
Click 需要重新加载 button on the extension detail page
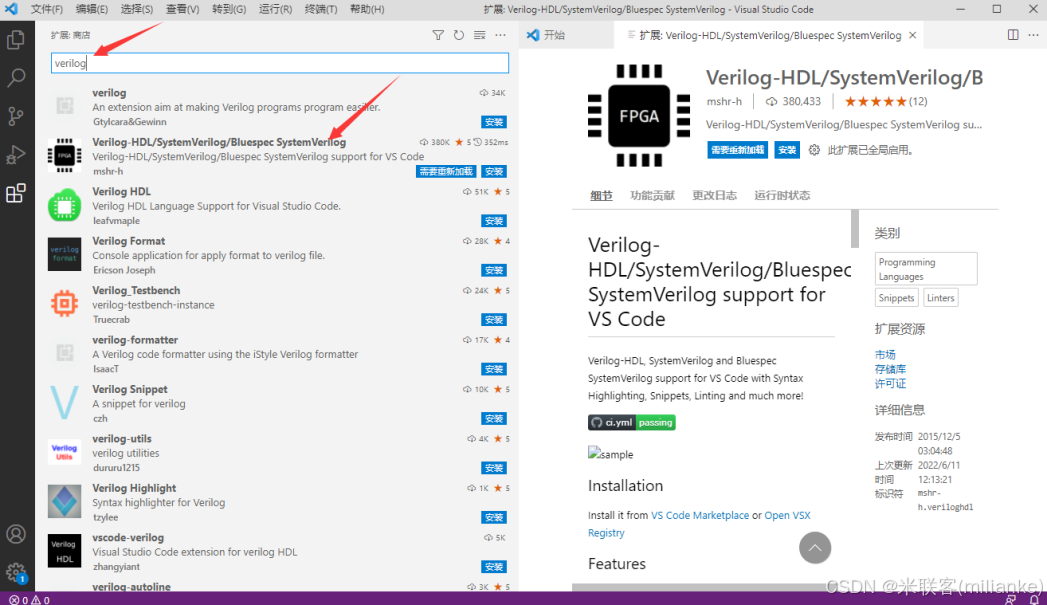click(x=737, y=150)
